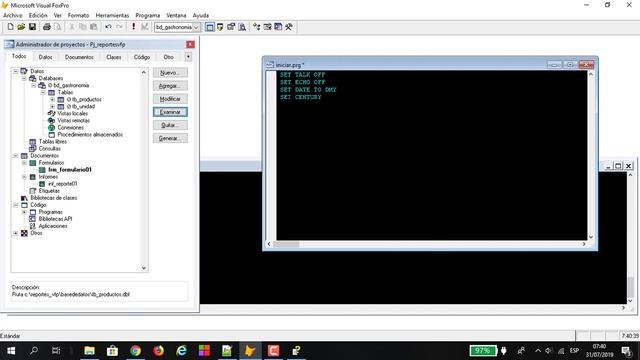
Task: Click the Generar... button
Action: coord(170,138)
